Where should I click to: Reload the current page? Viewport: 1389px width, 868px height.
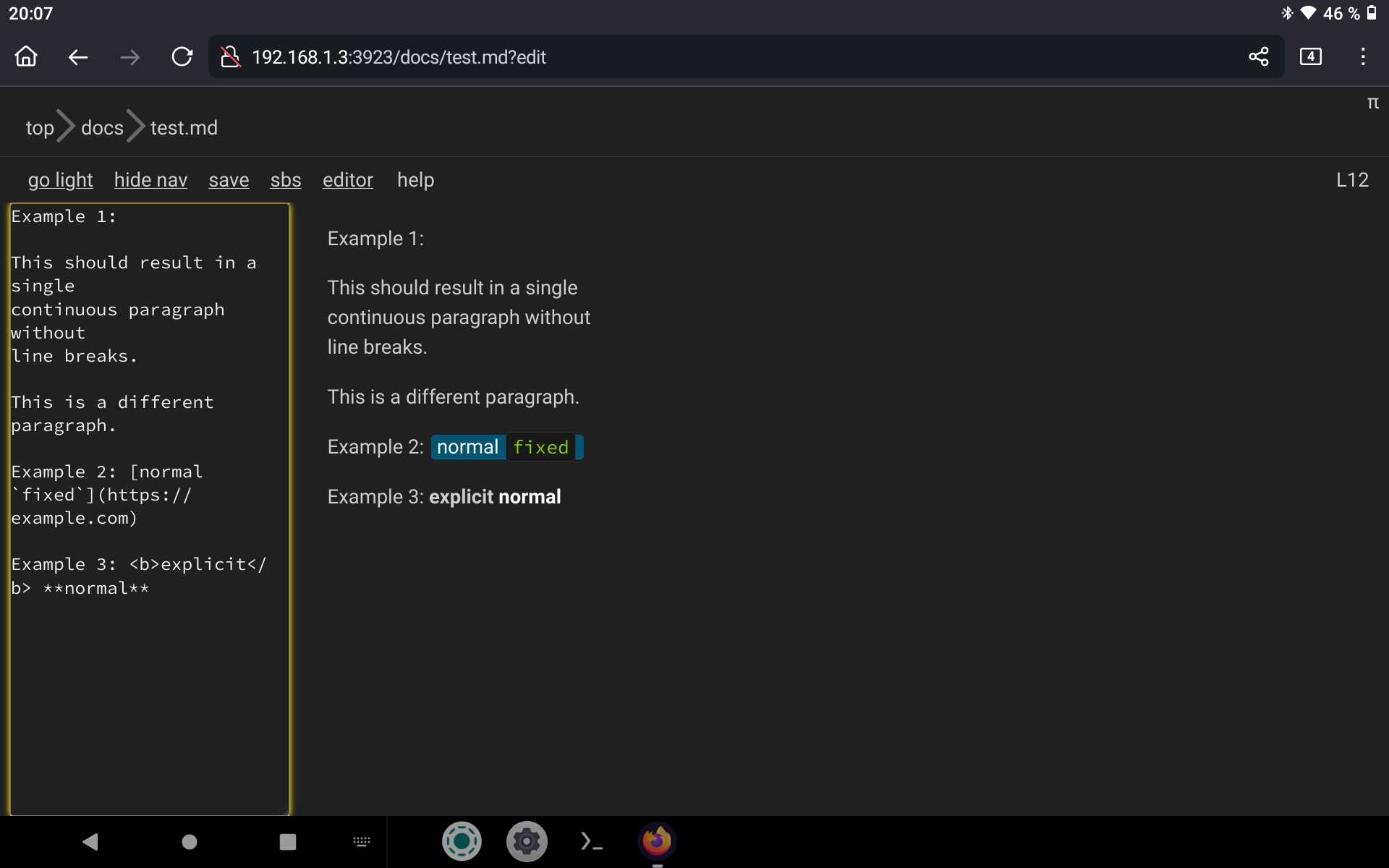pyautogui.click(x=182, y=56)
